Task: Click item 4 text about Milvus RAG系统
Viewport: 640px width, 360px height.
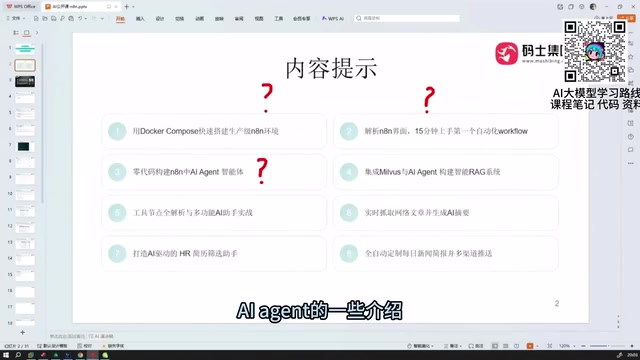Action: (432, 172)
